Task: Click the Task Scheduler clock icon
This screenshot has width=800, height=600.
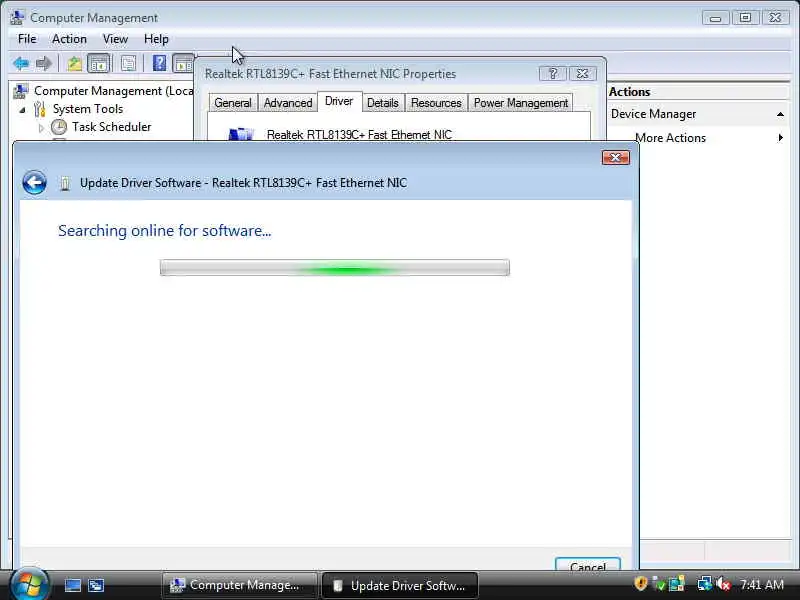Action: [x=59, y=127]
